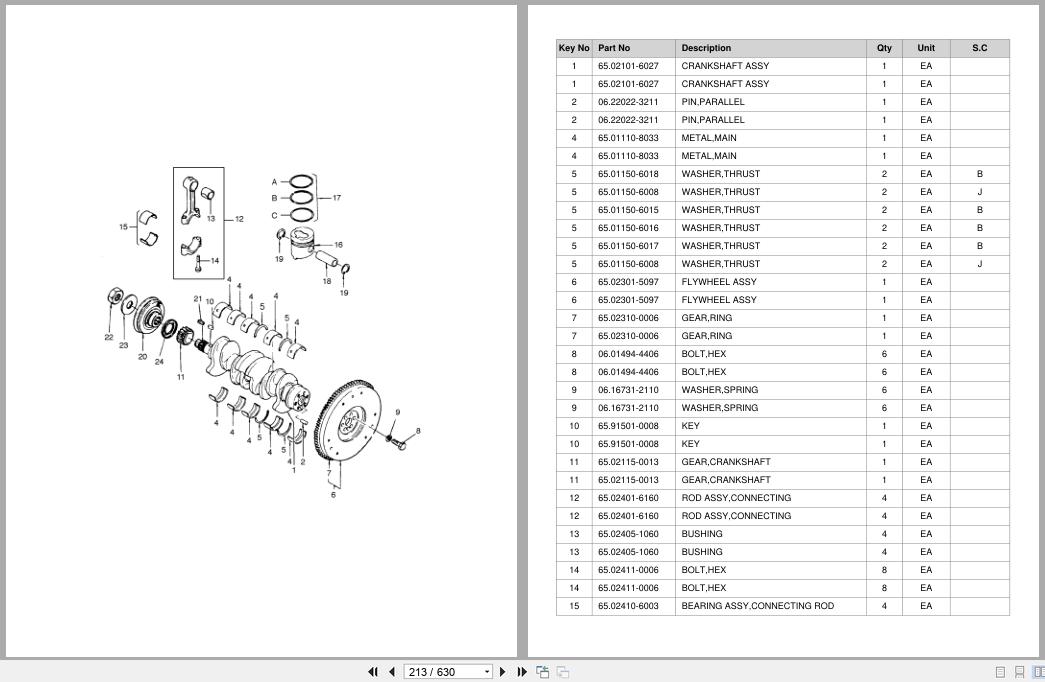Click callout 23 under the washer
Image resolution: width=1045 pixels, height=682 pixels.
123,345
